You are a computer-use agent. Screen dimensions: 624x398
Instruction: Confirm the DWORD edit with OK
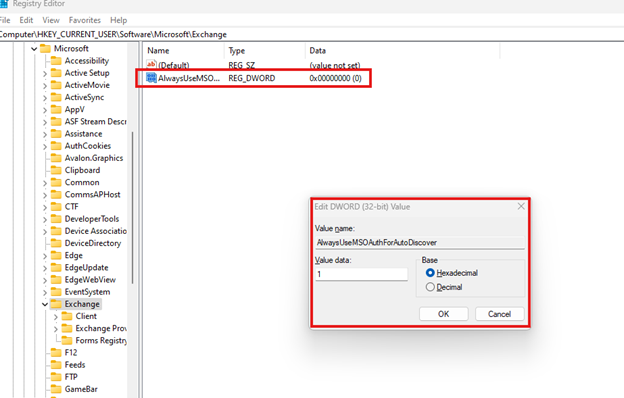[443, 314]
